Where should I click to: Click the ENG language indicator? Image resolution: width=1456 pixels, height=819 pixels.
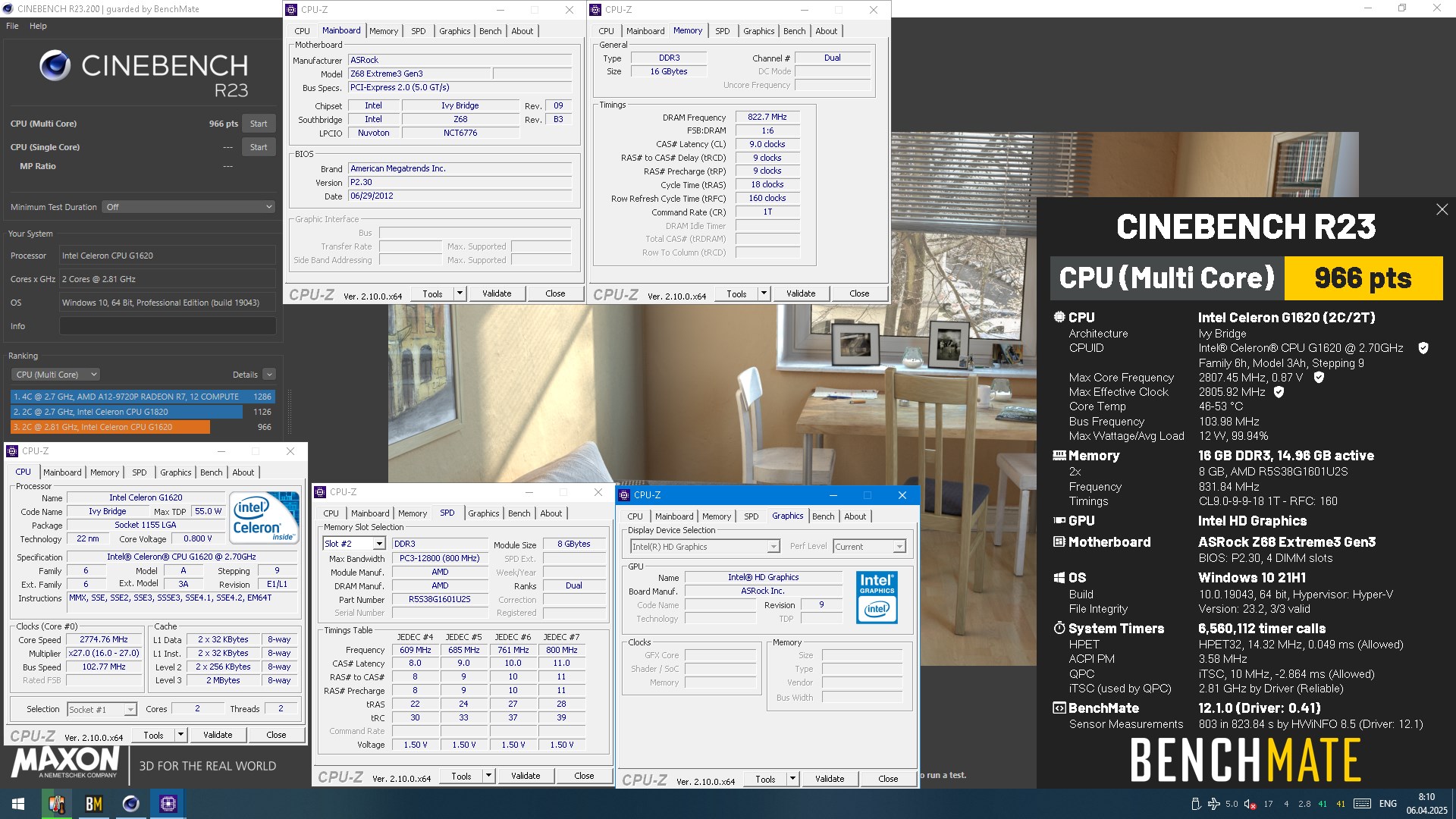(1388, 804)
